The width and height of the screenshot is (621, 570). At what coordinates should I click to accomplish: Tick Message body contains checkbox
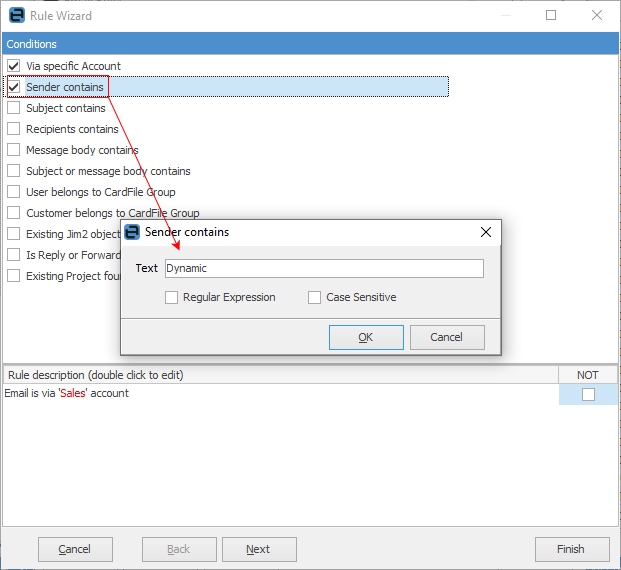pos(13,150)
